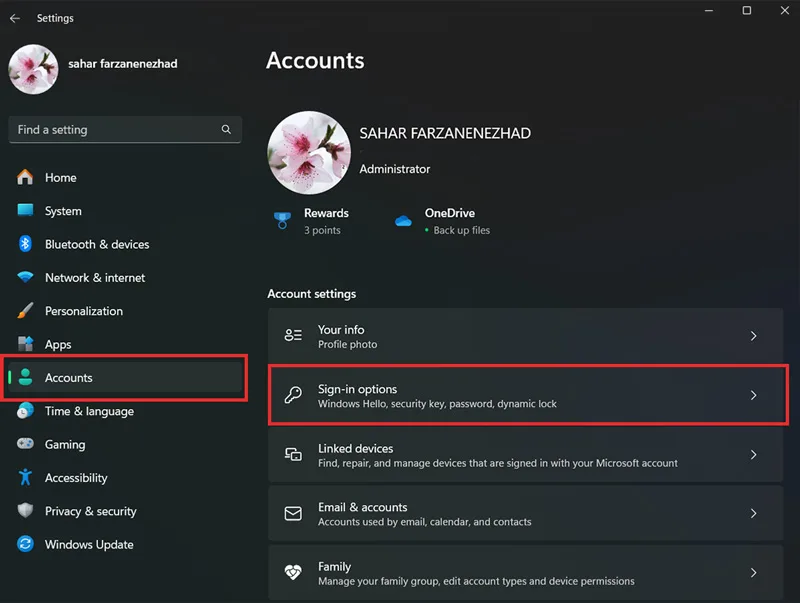Click the Rewards medal icon
This screenshot has height=603, width=800.
coord(282,220)
